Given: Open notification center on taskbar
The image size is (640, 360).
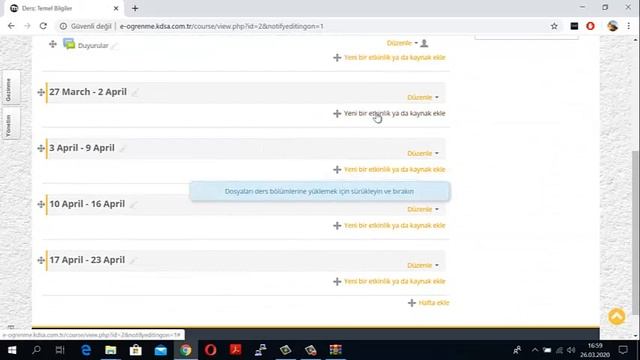Looking at the screenshot, I should pyautogui.click(x=623, y=350).
